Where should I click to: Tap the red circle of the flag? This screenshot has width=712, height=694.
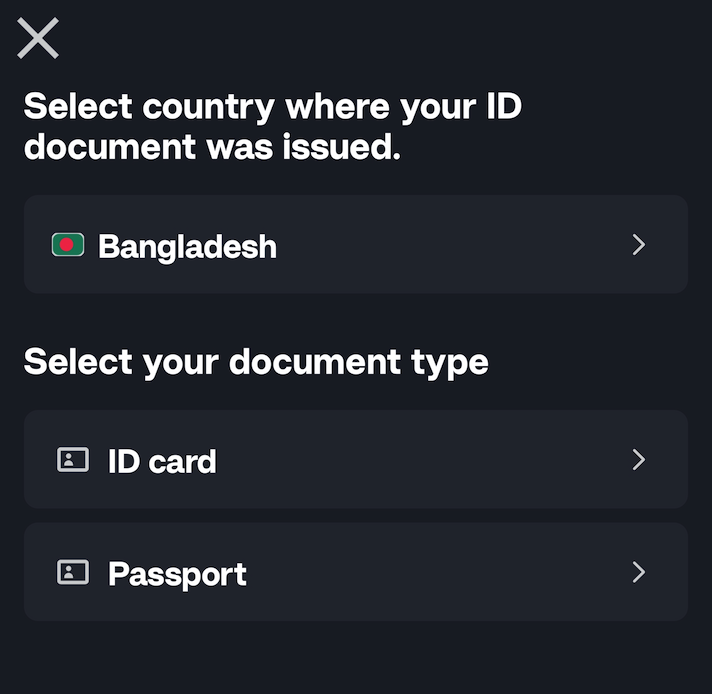(67, 245)
